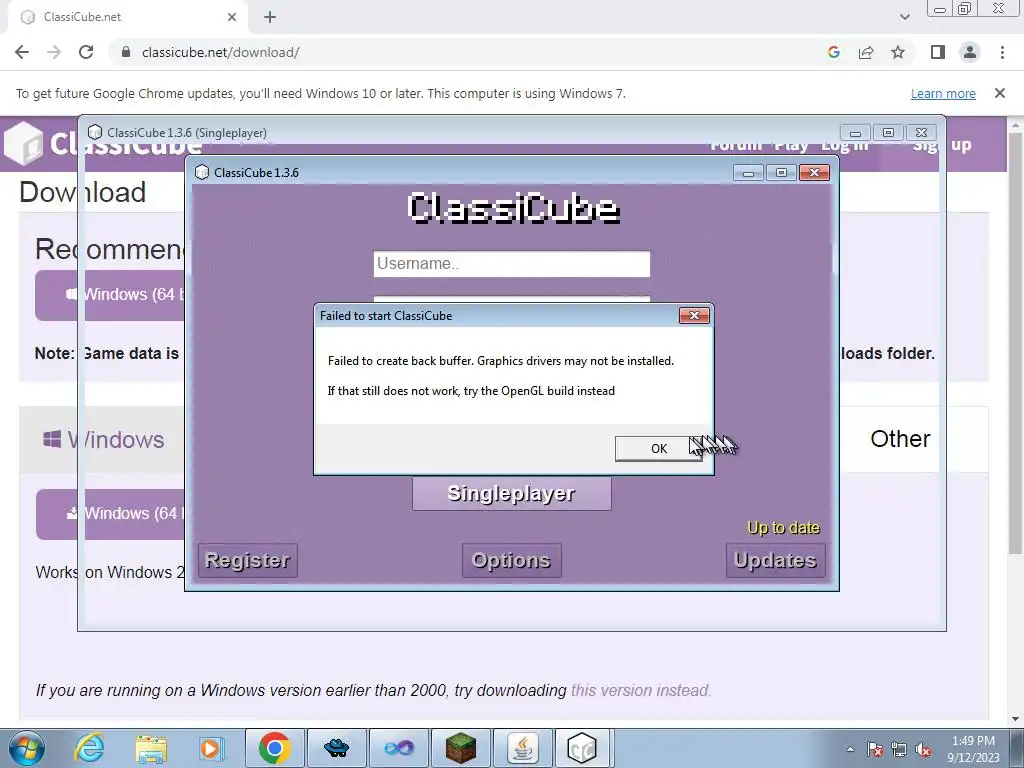Click ClassiCube site logo in page header
1024x768 pixels.
(x=39, y=143)
